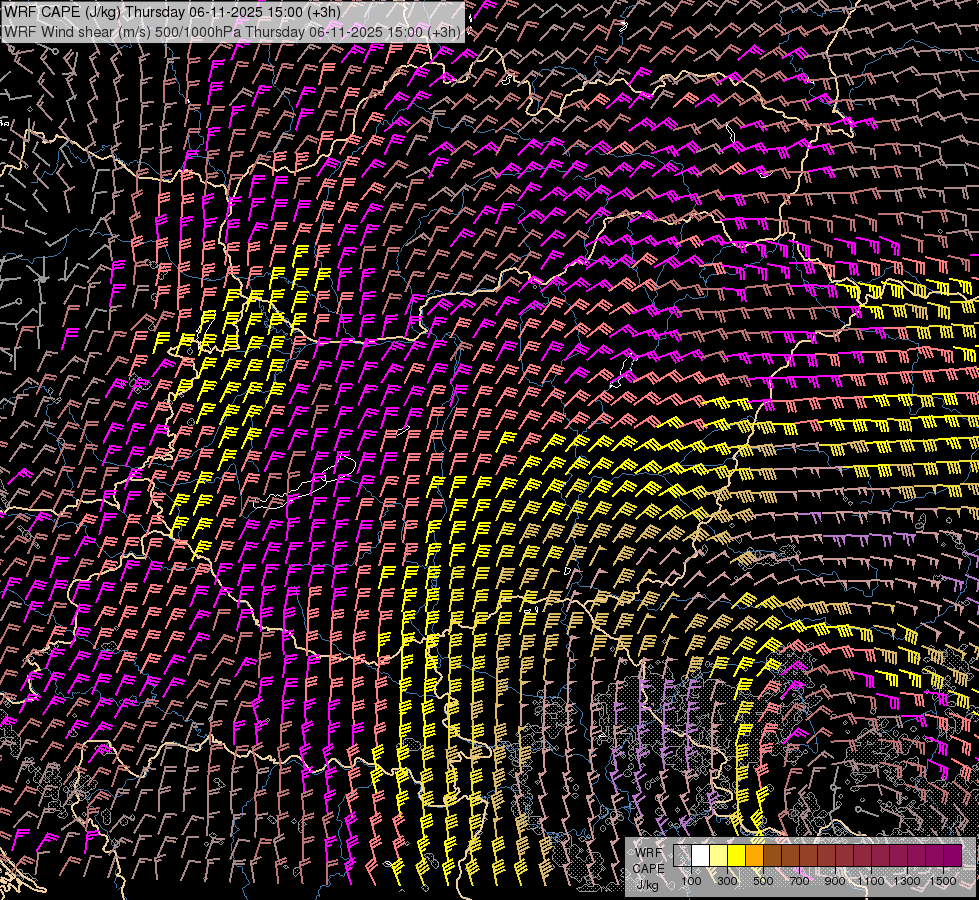Viewport: 979px width, 900px height.
Task: Click the WRF text in the legend box
Action: click(x=650, y=852)
